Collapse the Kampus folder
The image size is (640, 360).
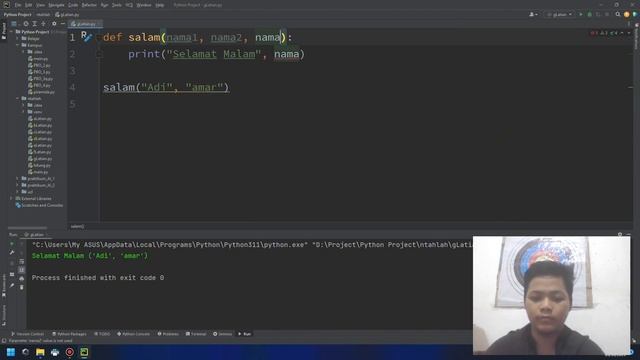18,45
